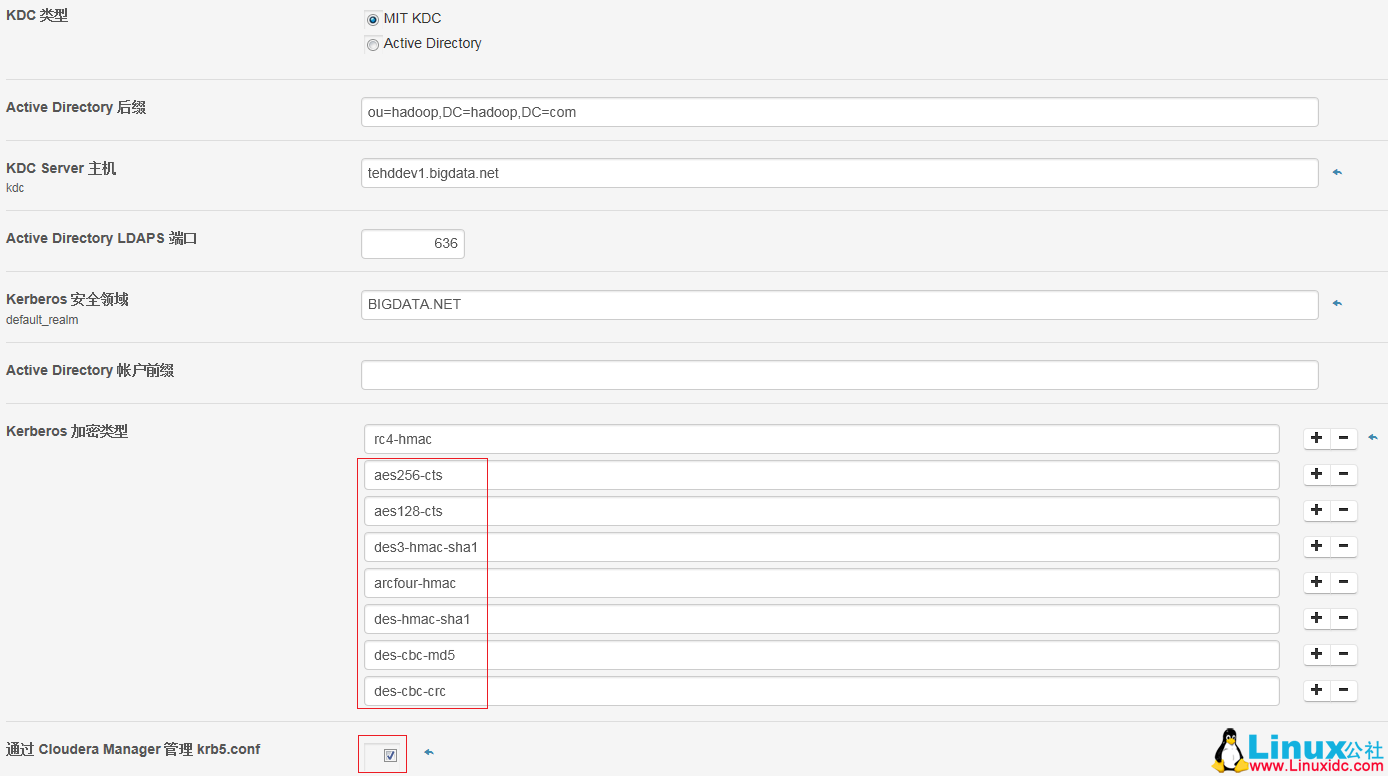
Task: Select the MIT KDC option
Action: pyautogui.click(x=372, y=18)
